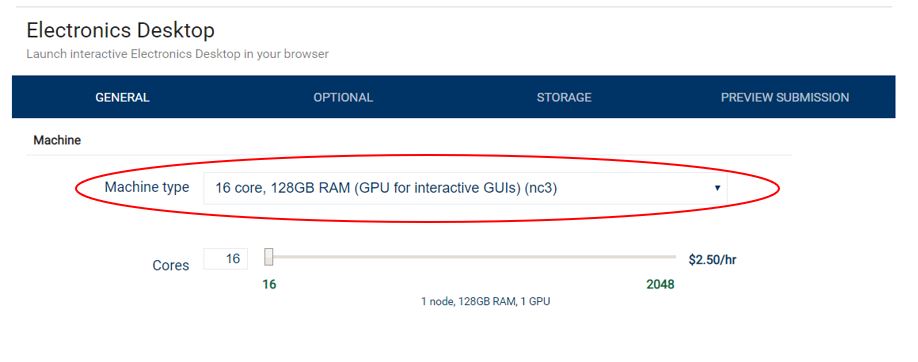Screen dimensions: 918x362
Task: Switch to the GENERAL tab
Action: click(122, 97)
